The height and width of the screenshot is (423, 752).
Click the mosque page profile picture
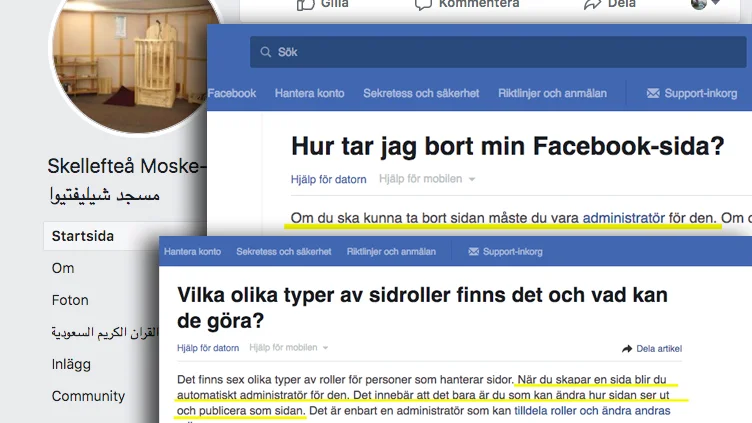pos(136,61)
